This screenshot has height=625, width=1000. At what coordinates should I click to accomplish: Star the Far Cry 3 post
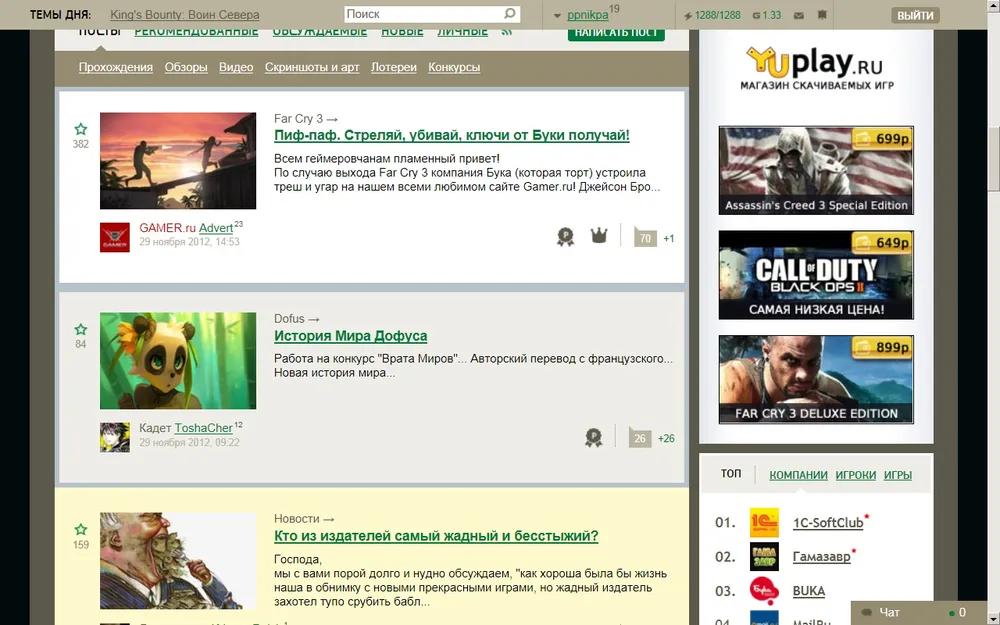pyautogui.click(x=81, y=129)
